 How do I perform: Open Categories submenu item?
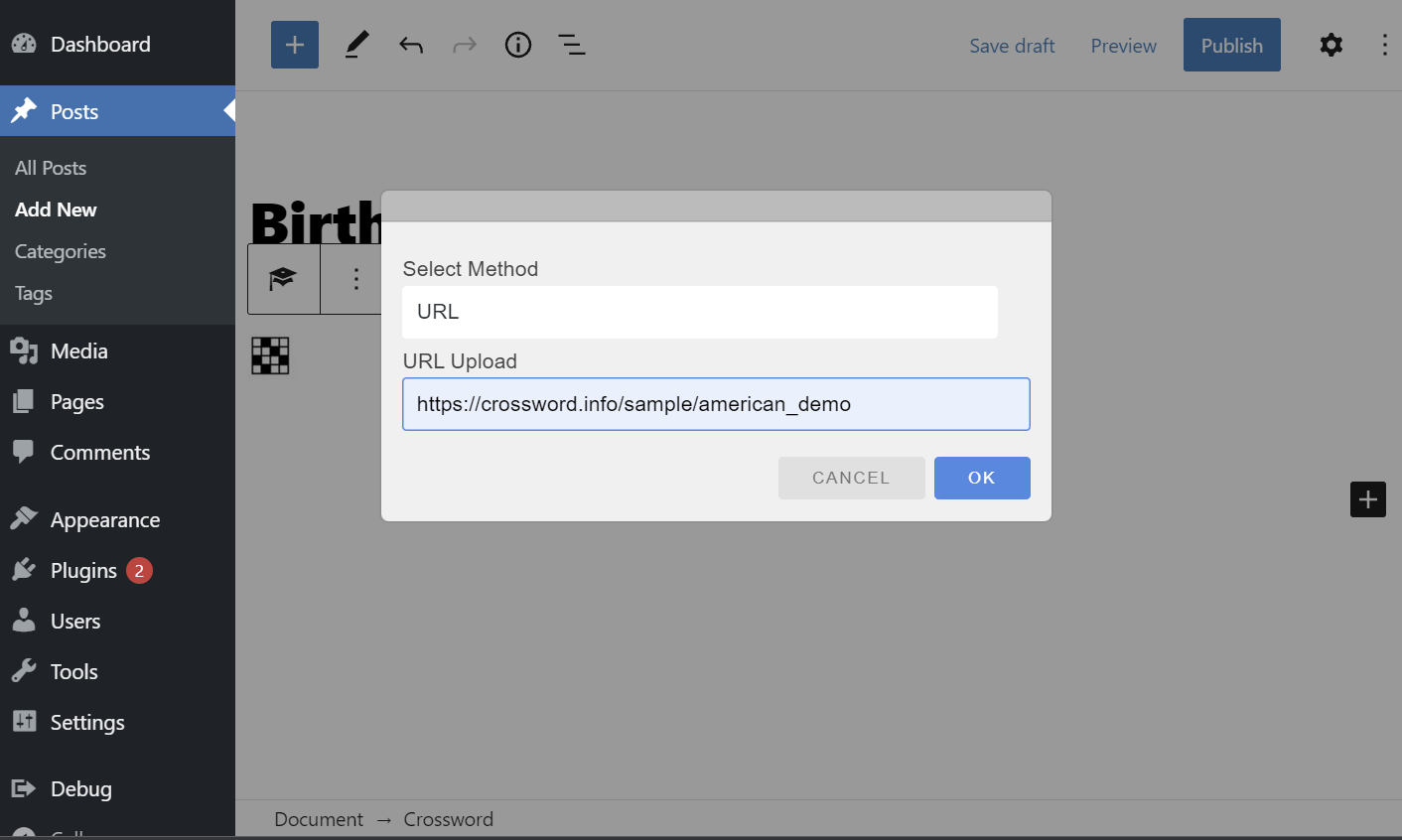click(x=61, y=251)
